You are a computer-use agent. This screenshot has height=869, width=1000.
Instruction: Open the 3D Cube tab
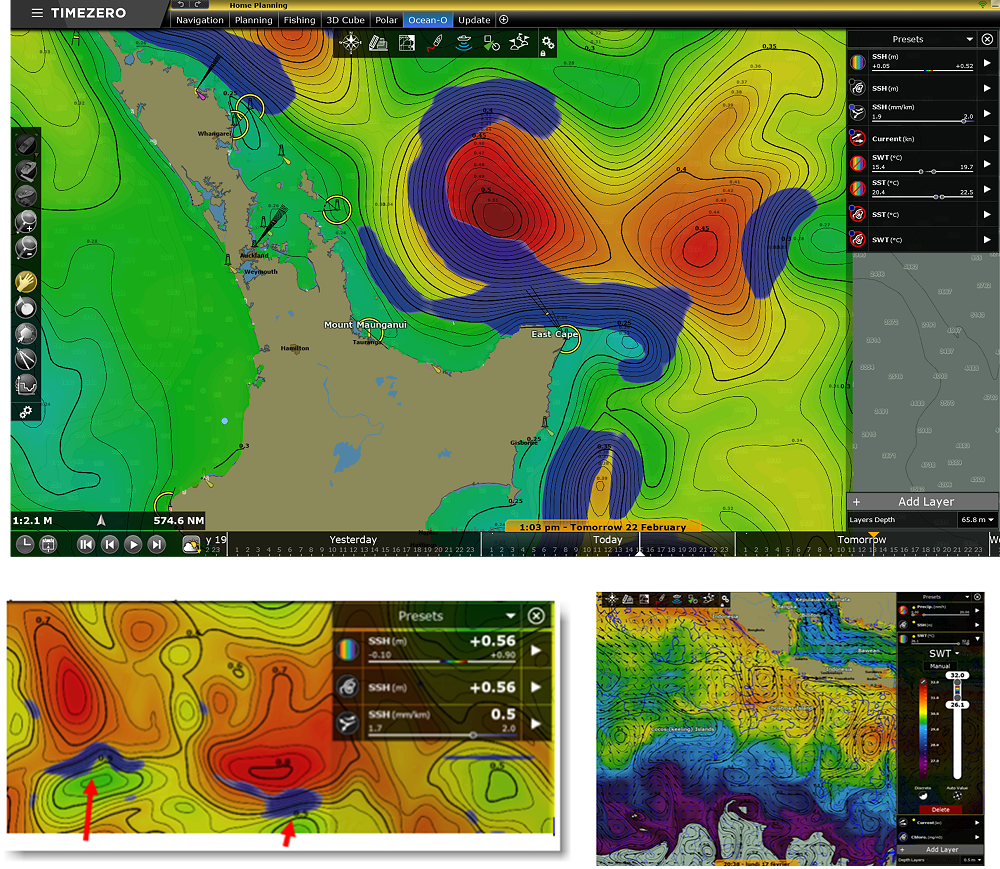click(346, 20)
